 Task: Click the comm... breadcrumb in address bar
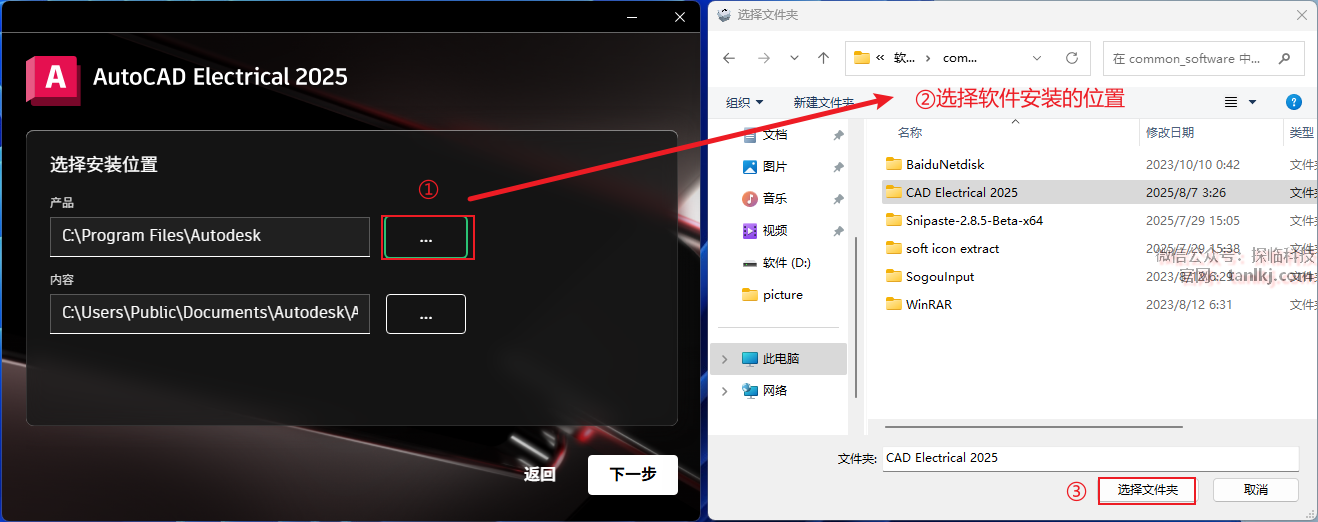pos(960,58)
